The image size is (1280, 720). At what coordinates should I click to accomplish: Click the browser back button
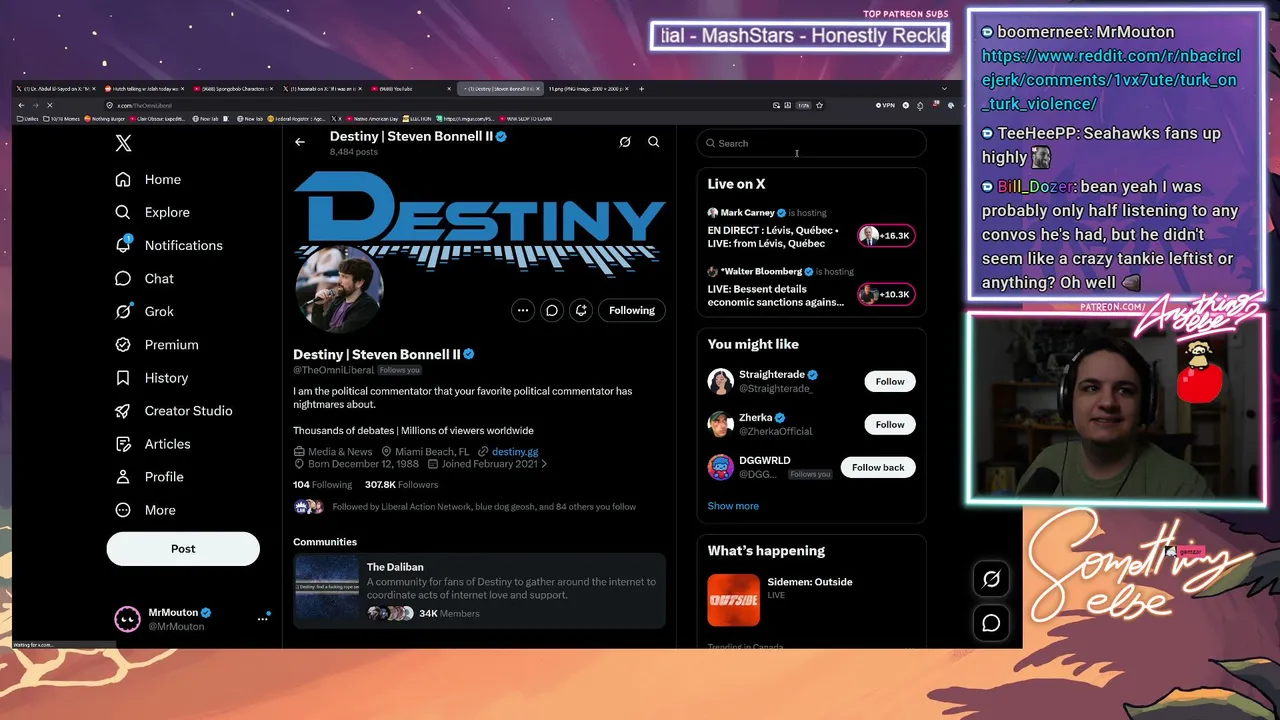(21, 105)
